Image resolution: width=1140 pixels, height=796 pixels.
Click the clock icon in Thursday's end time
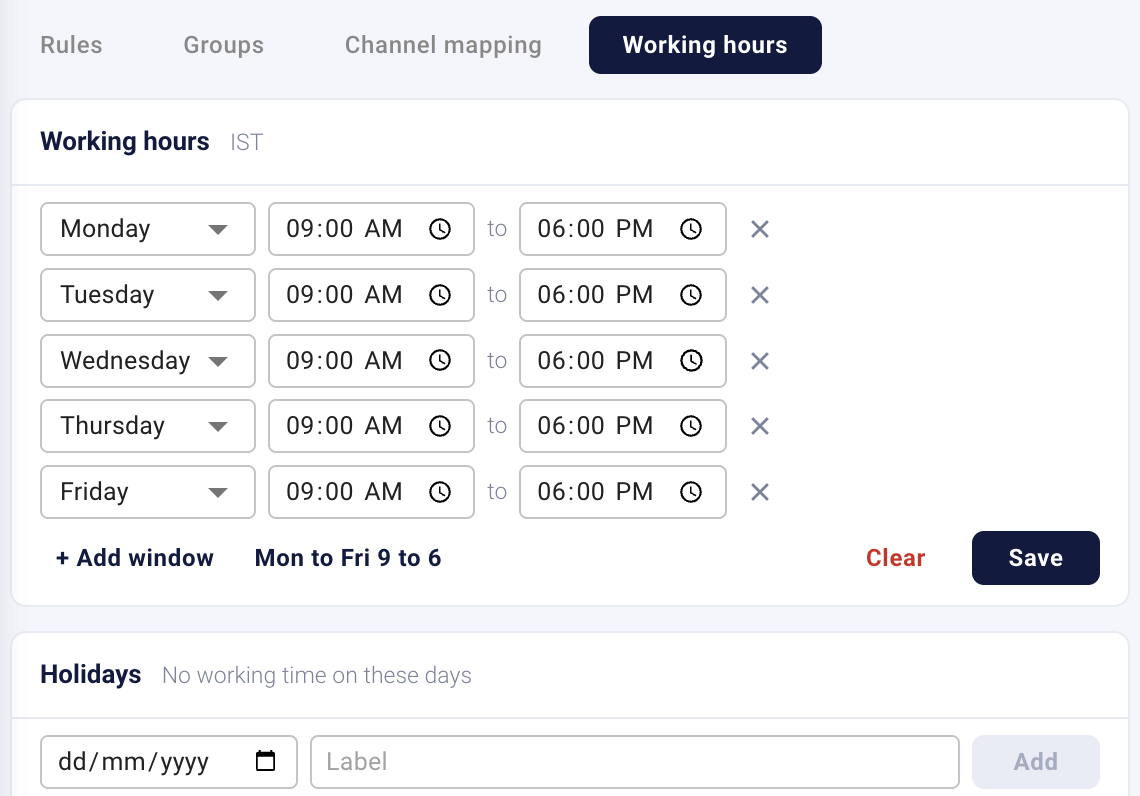point(691,426)
